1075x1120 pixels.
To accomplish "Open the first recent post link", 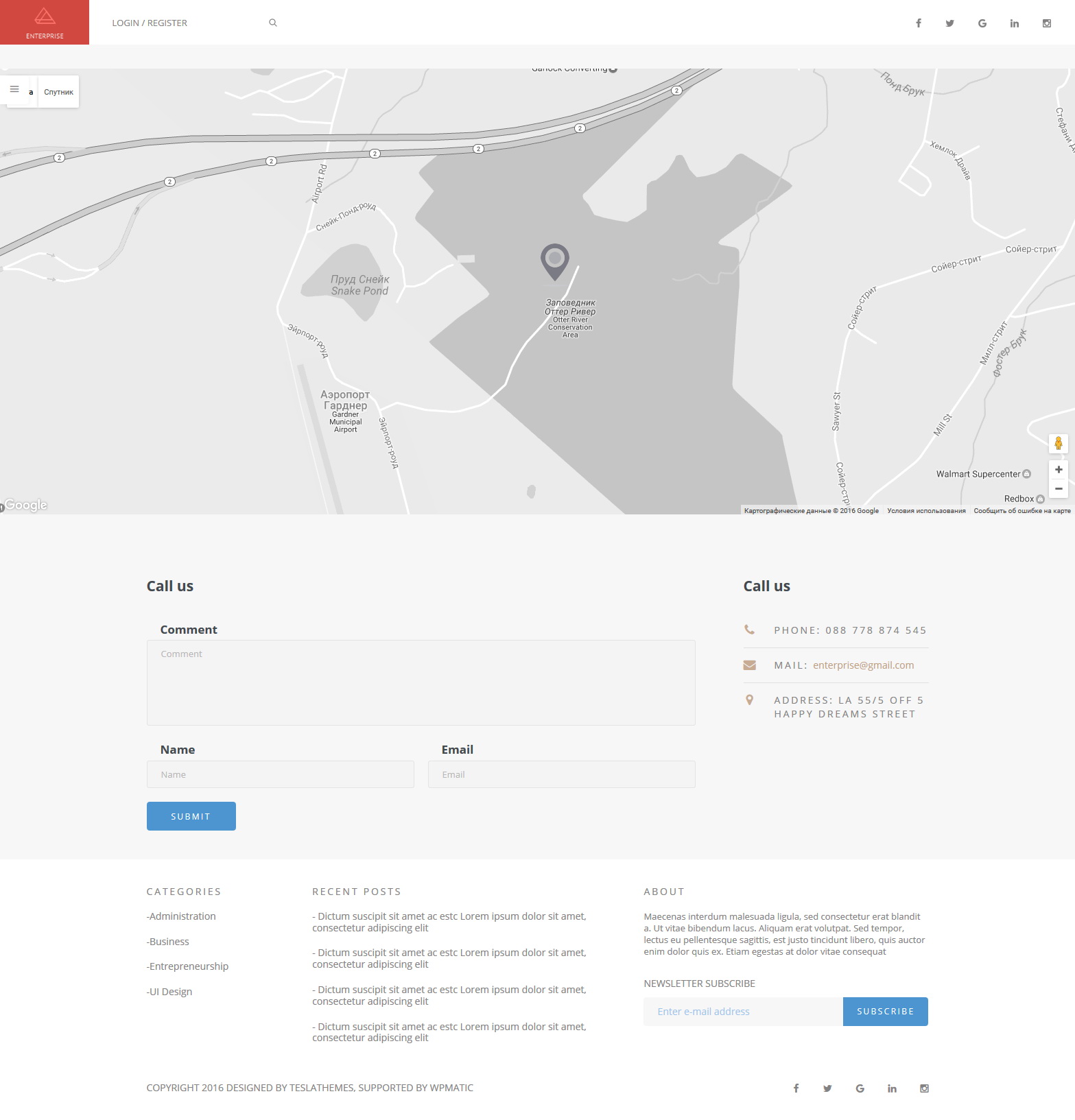I will click(449, 922).
